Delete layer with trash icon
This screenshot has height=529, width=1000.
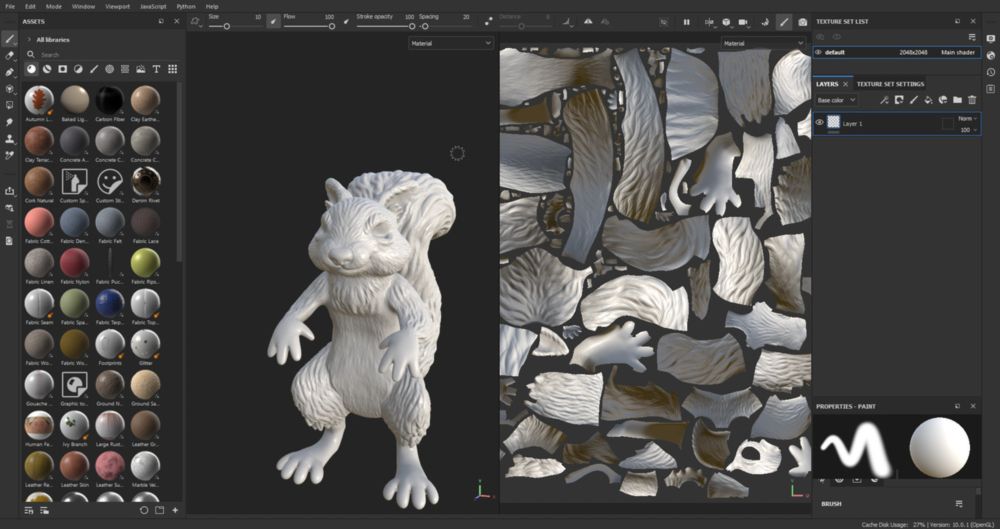click(x=972, y=100)
